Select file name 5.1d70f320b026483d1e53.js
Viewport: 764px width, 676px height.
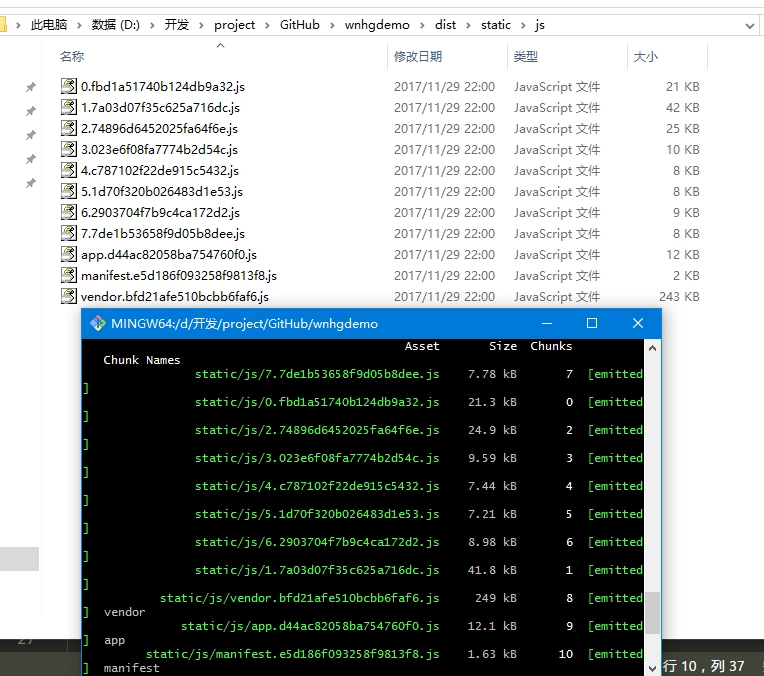tap(162, 192)
